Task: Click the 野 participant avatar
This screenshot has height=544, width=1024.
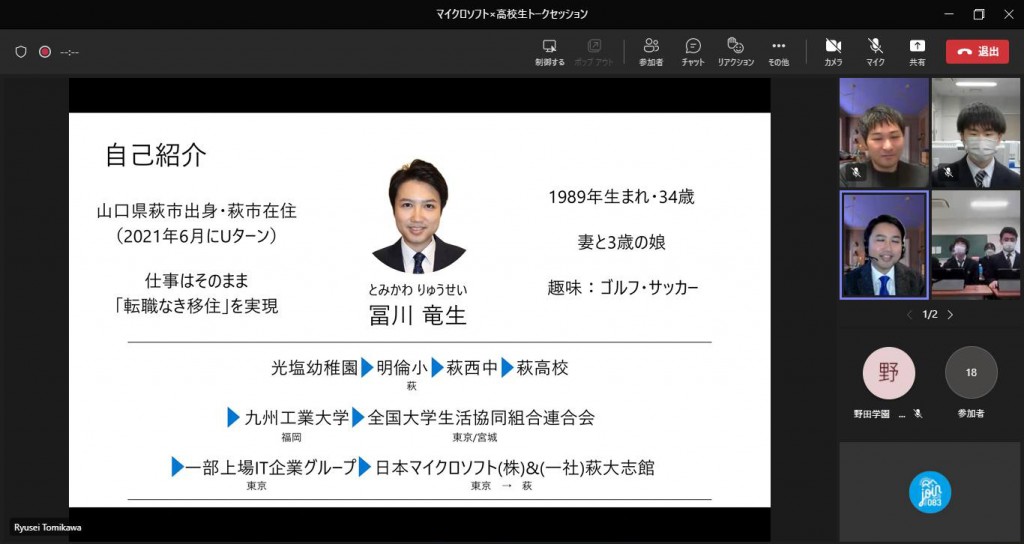Action: (x=888, y=372)
